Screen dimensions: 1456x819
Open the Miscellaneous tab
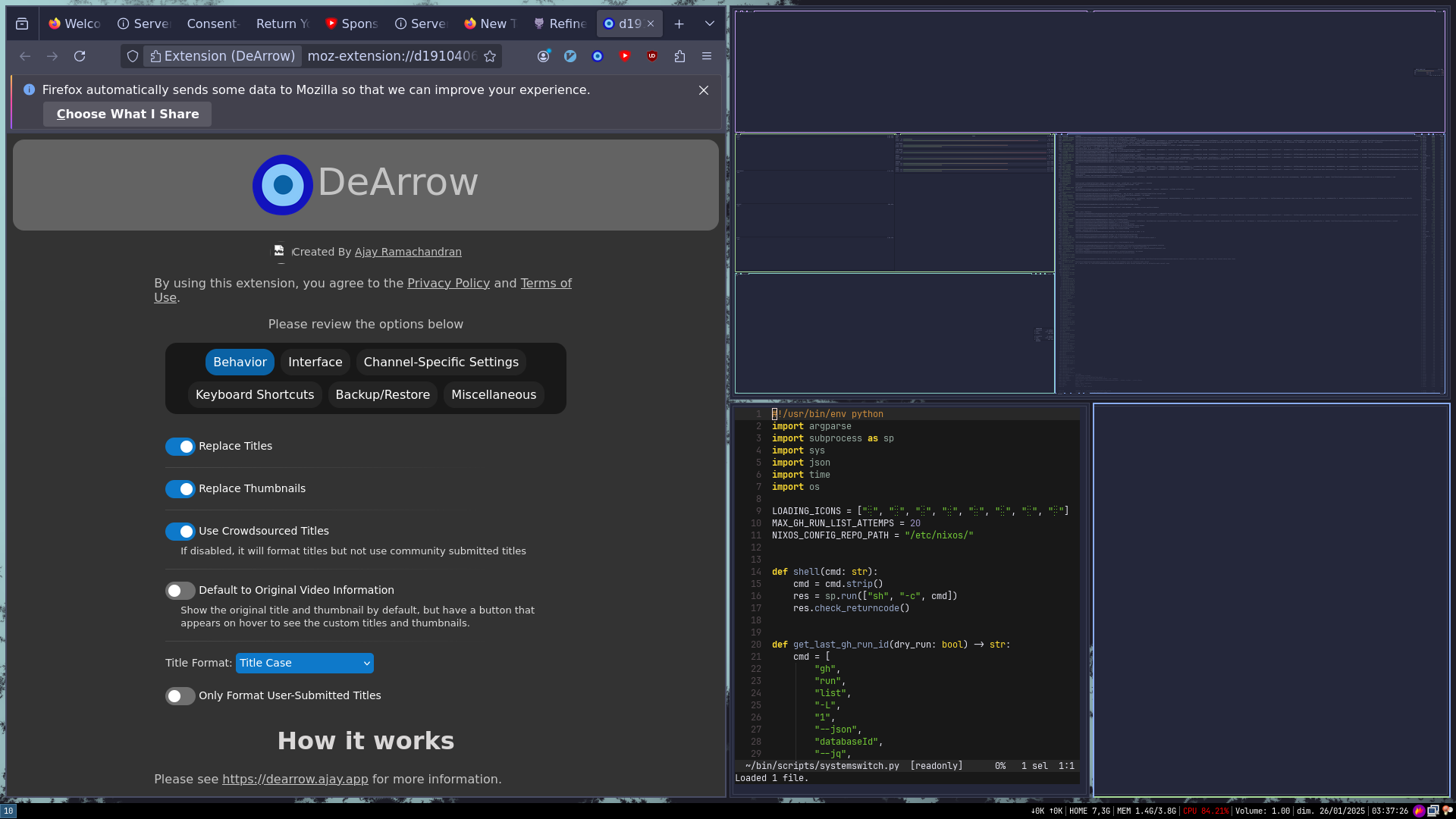pos(494,395)
